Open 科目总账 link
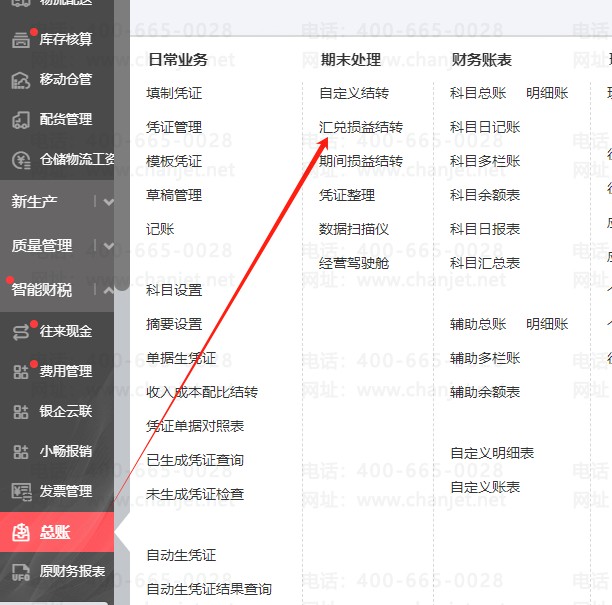Viewport: 612px width, 605px height. pyautogui.click(x=478, y=93)
